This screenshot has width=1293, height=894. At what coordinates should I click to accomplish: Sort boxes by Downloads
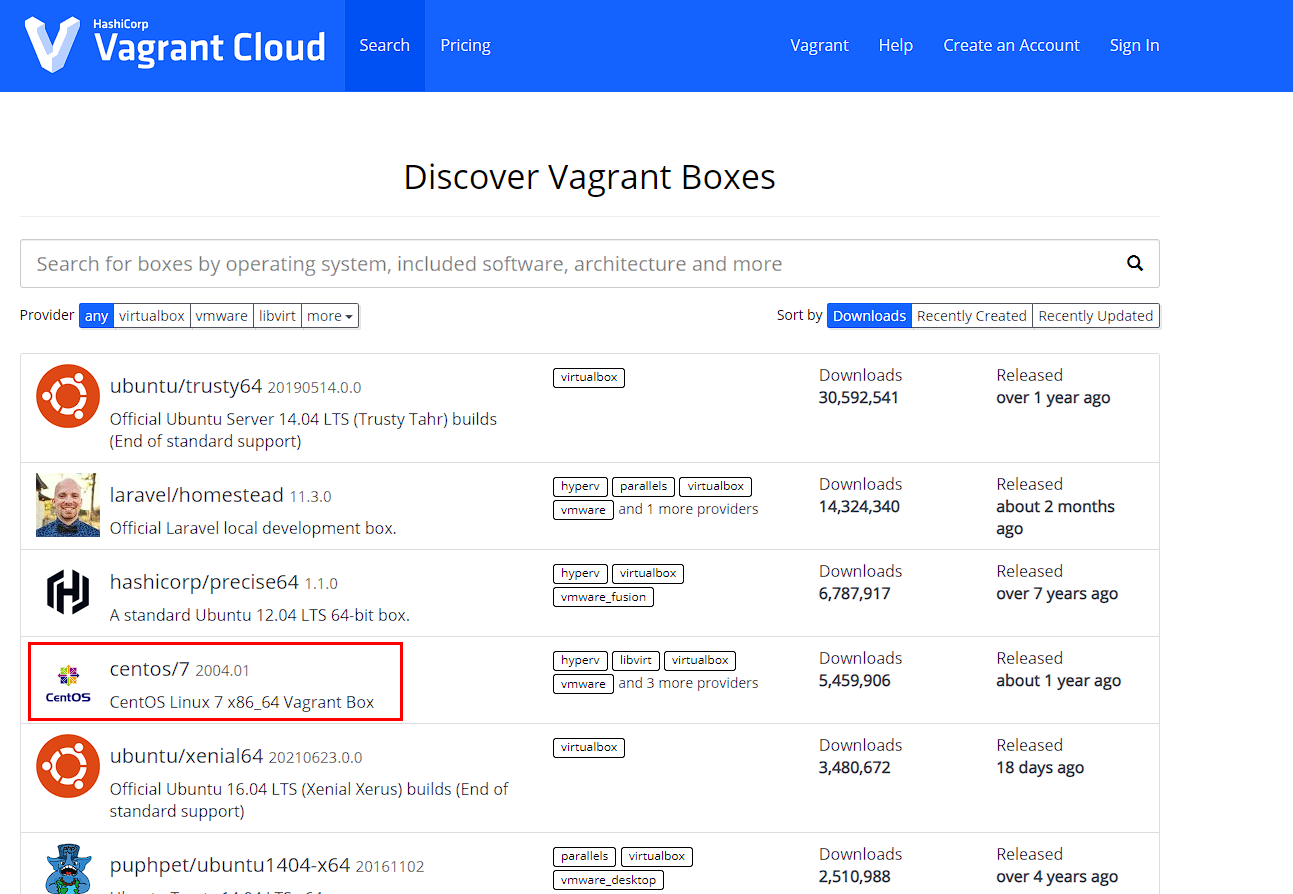[x=869, y=316]
